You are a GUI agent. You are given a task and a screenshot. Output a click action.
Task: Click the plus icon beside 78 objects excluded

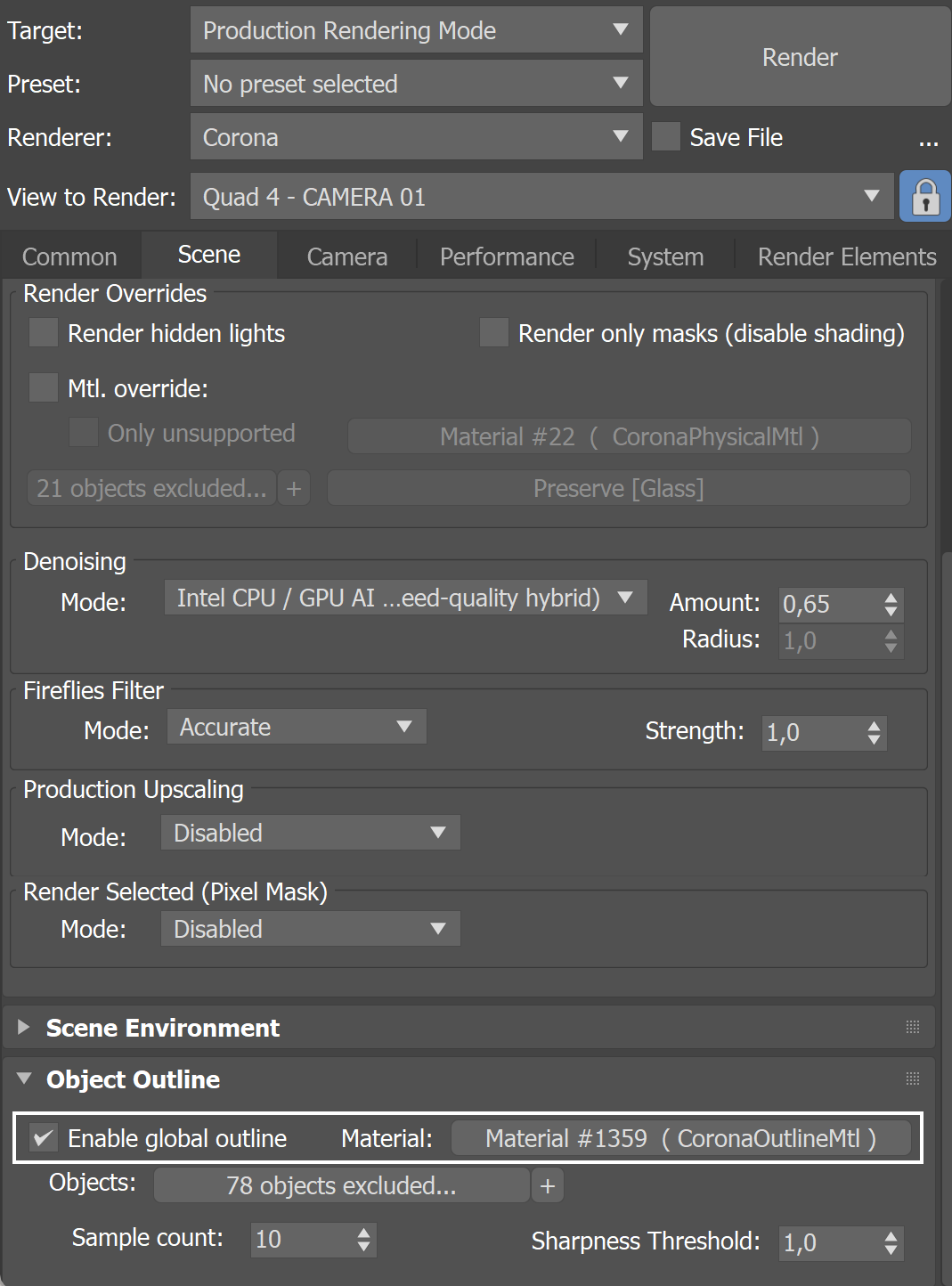[x=548, y=1185]
